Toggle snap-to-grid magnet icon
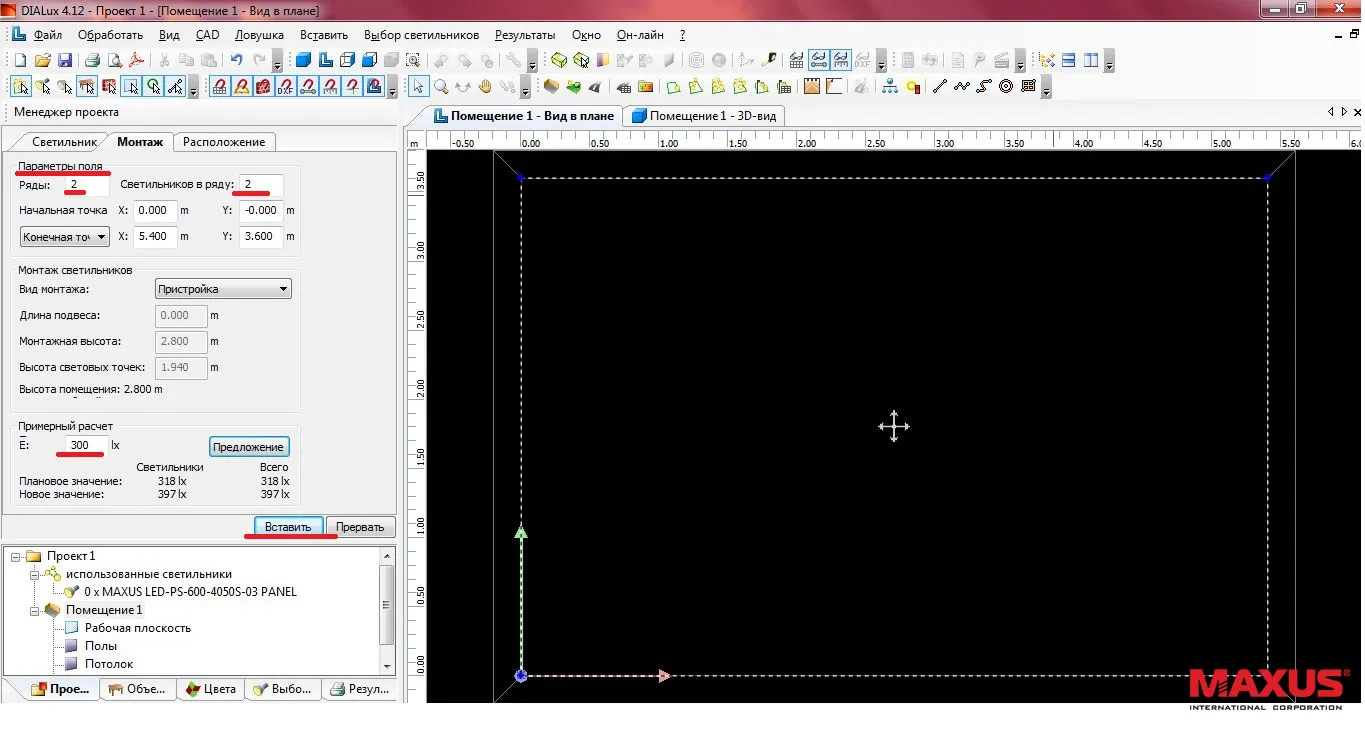The height and width of the screenshot is (730, 1365). point(221,86)
